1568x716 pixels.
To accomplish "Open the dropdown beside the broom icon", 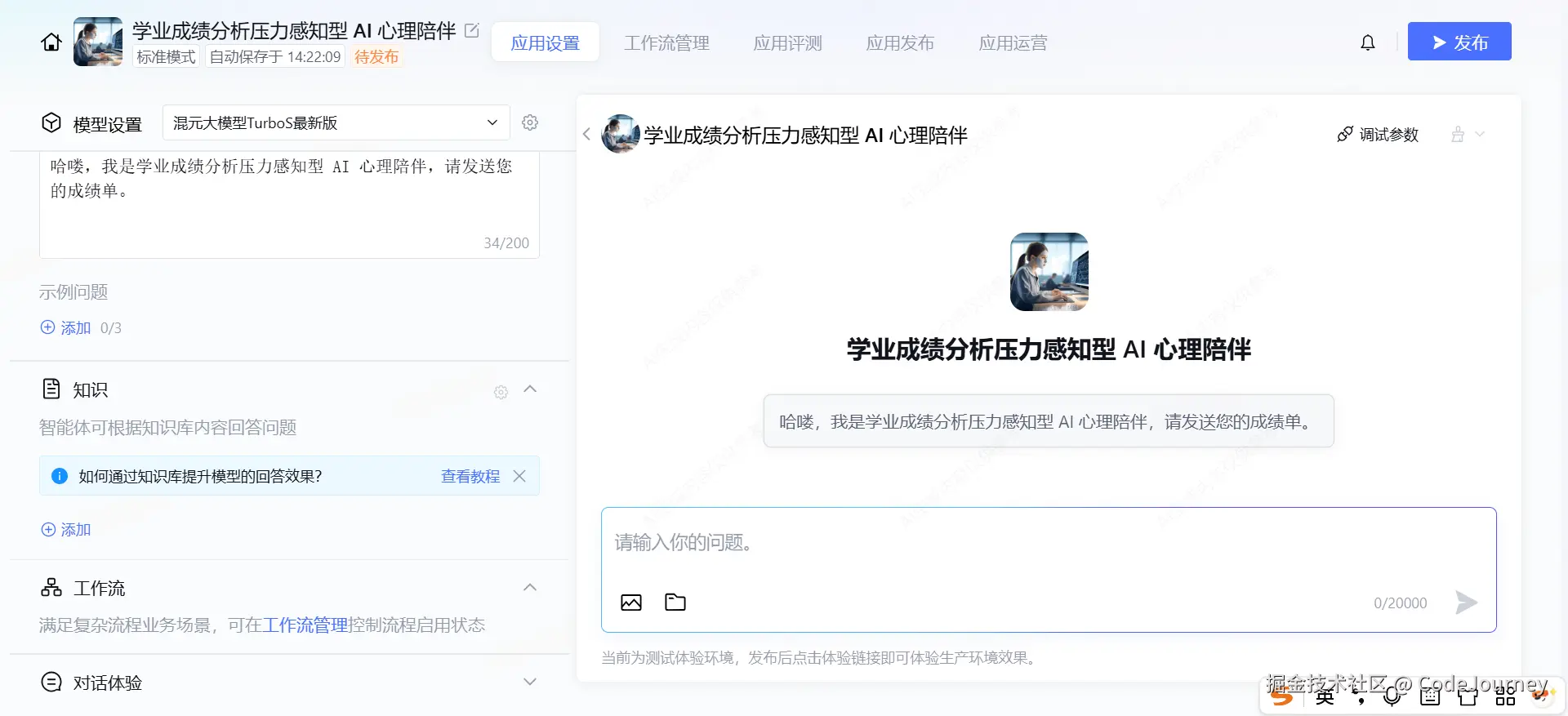I will (x=1480, y=134).
